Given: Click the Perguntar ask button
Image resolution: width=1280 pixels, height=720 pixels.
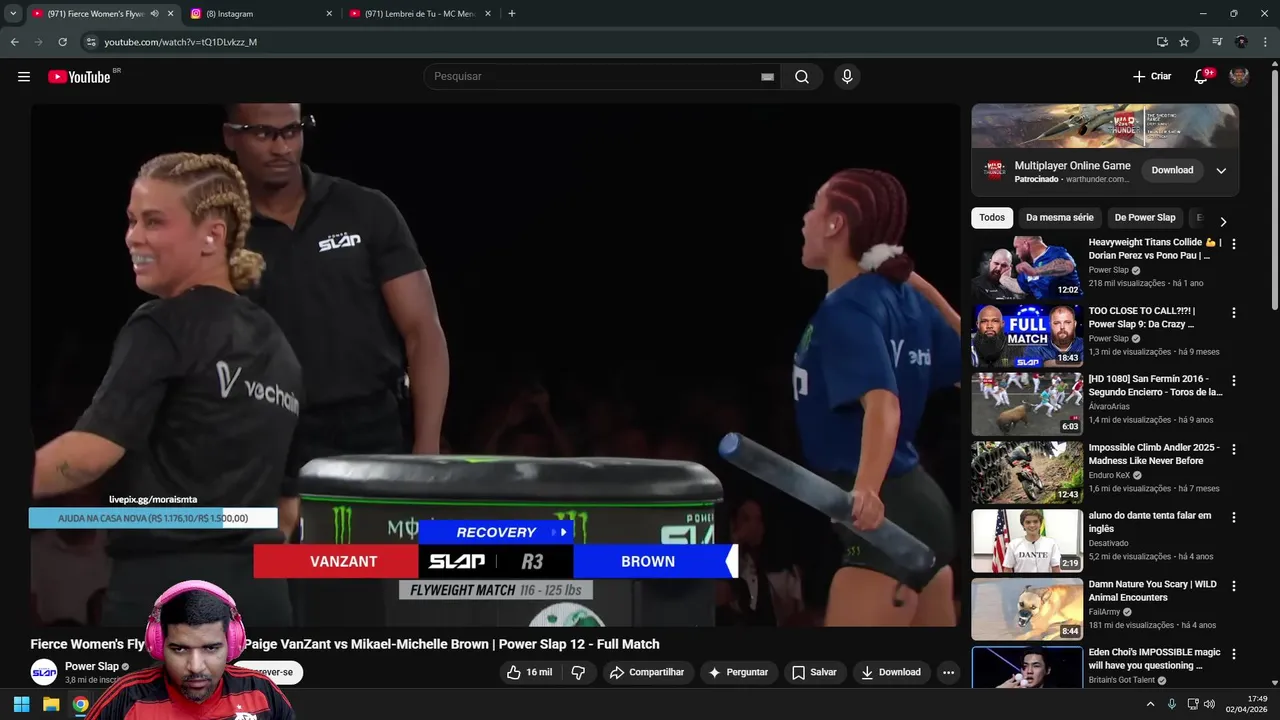Looking at the screenshot, I should click(738, 673).
